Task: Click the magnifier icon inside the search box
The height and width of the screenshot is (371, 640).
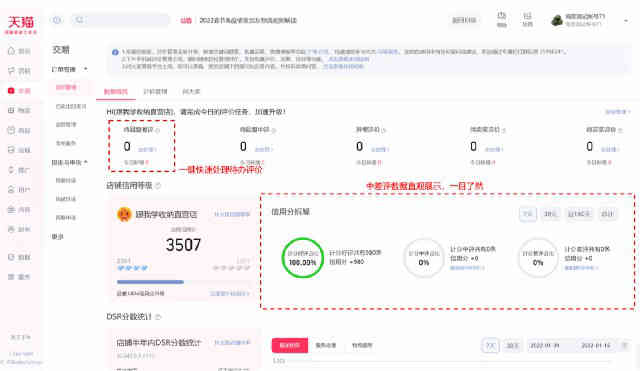Action: 80,20
